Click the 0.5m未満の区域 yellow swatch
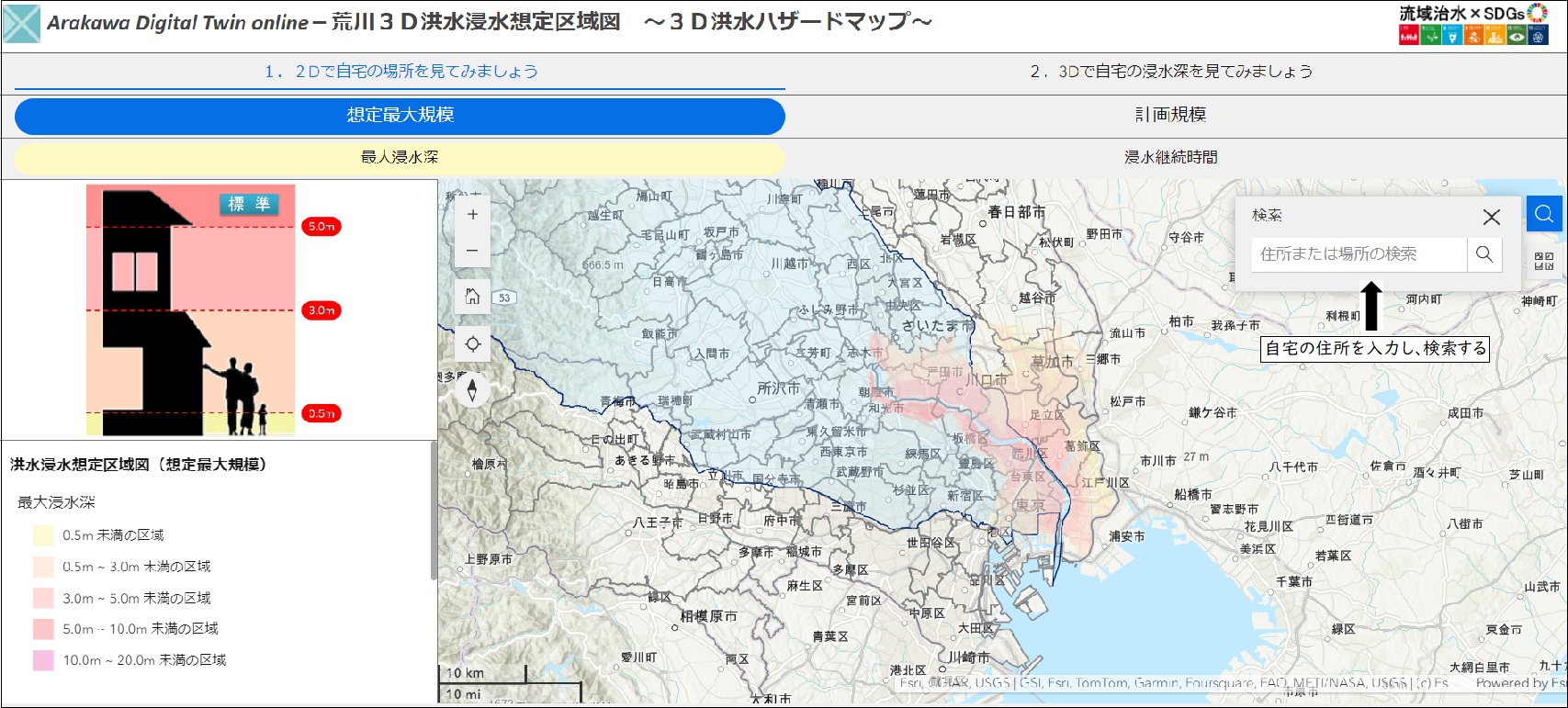This screenshot has height=708, width=1568. click(43, 535)
